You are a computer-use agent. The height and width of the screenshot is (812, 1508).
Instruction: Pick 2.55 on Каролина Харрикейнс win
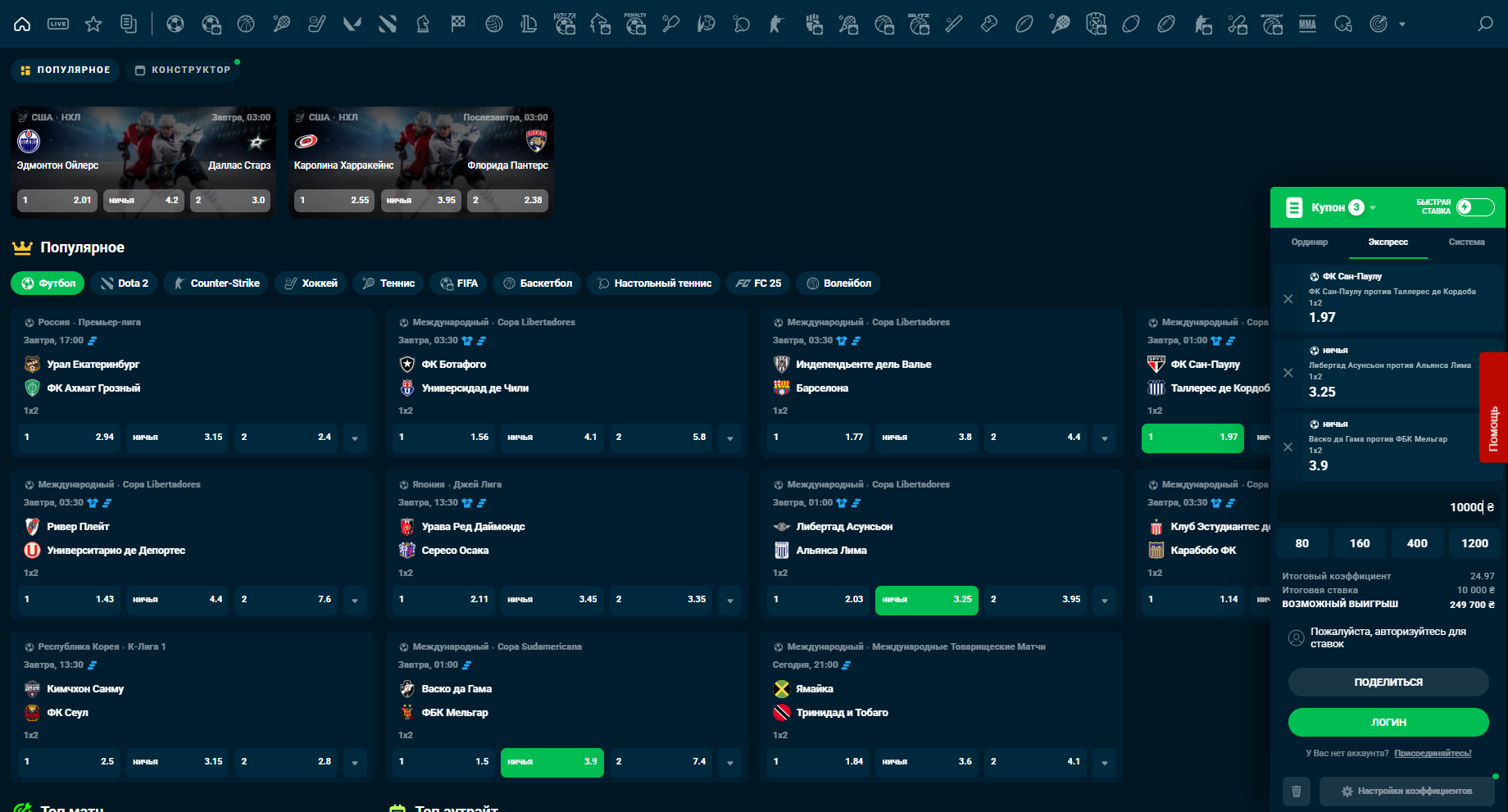click(x=335, y=200)
